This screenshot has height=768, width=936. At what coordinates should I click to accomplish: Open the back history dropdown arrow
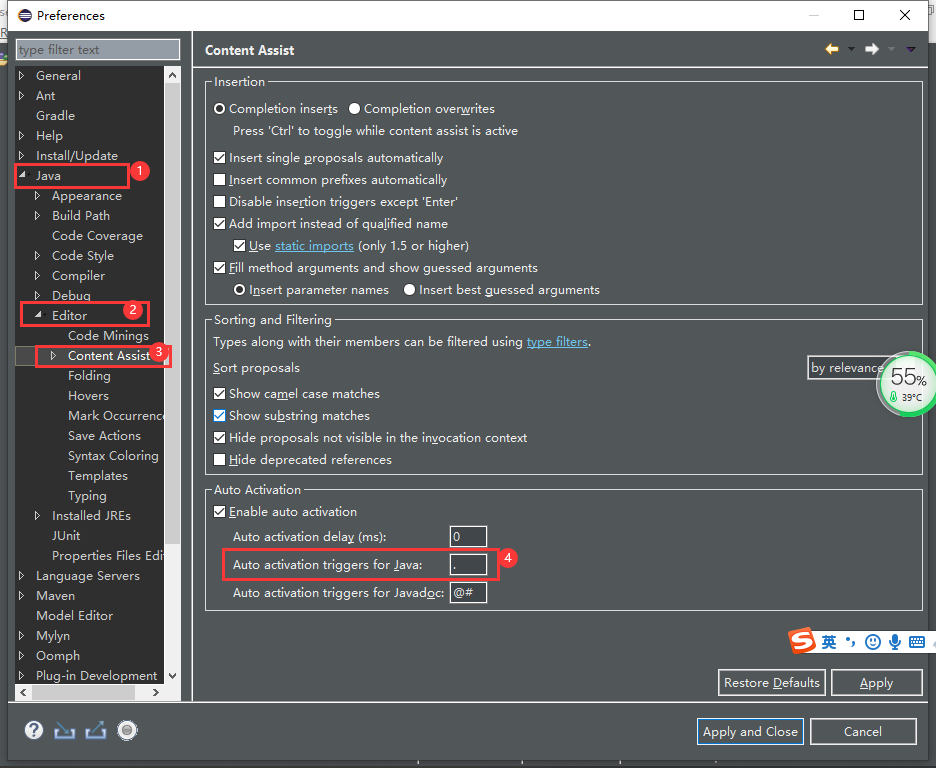coord(851,49)
